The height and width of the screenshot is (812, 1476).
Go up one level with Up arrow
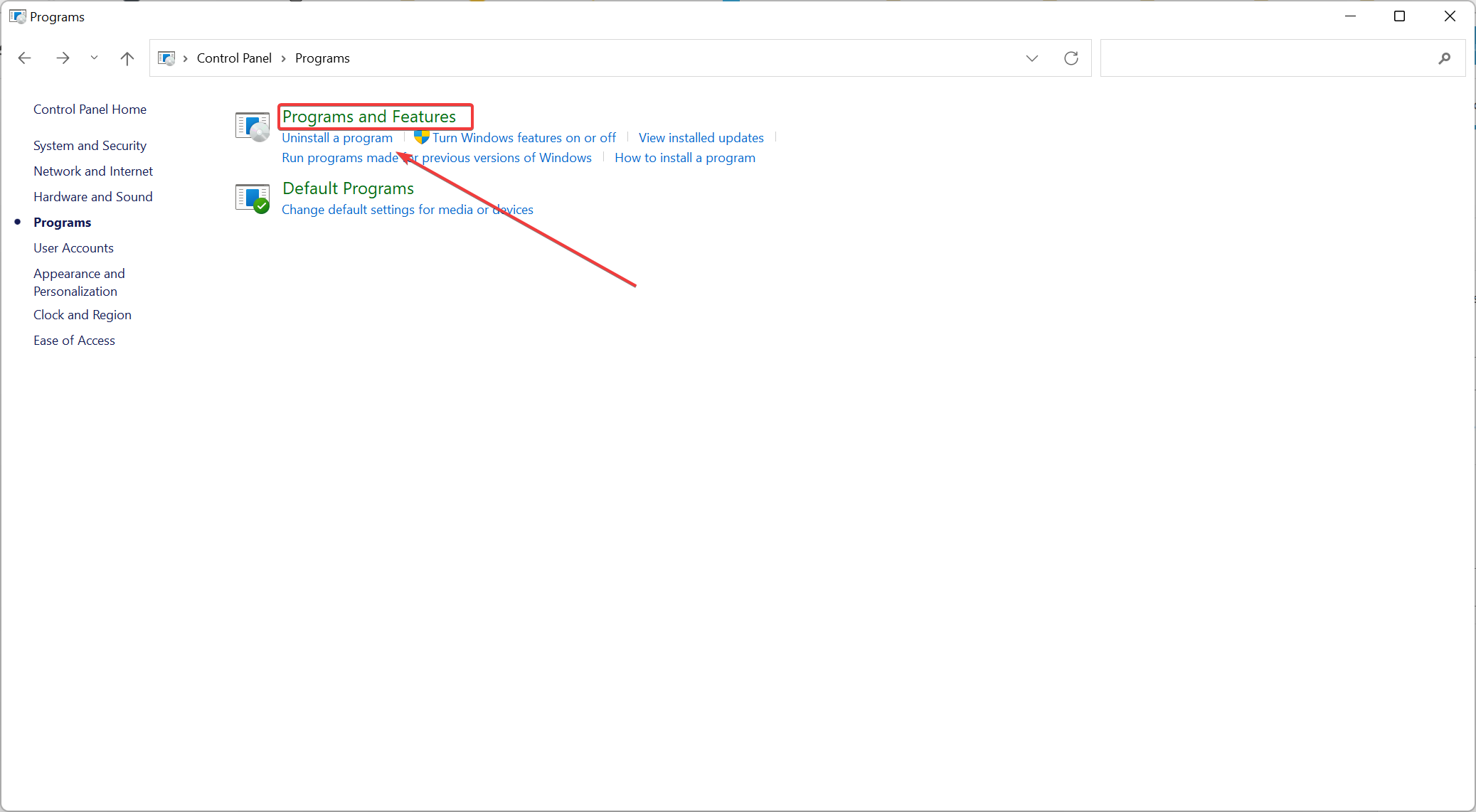(127, 58)
